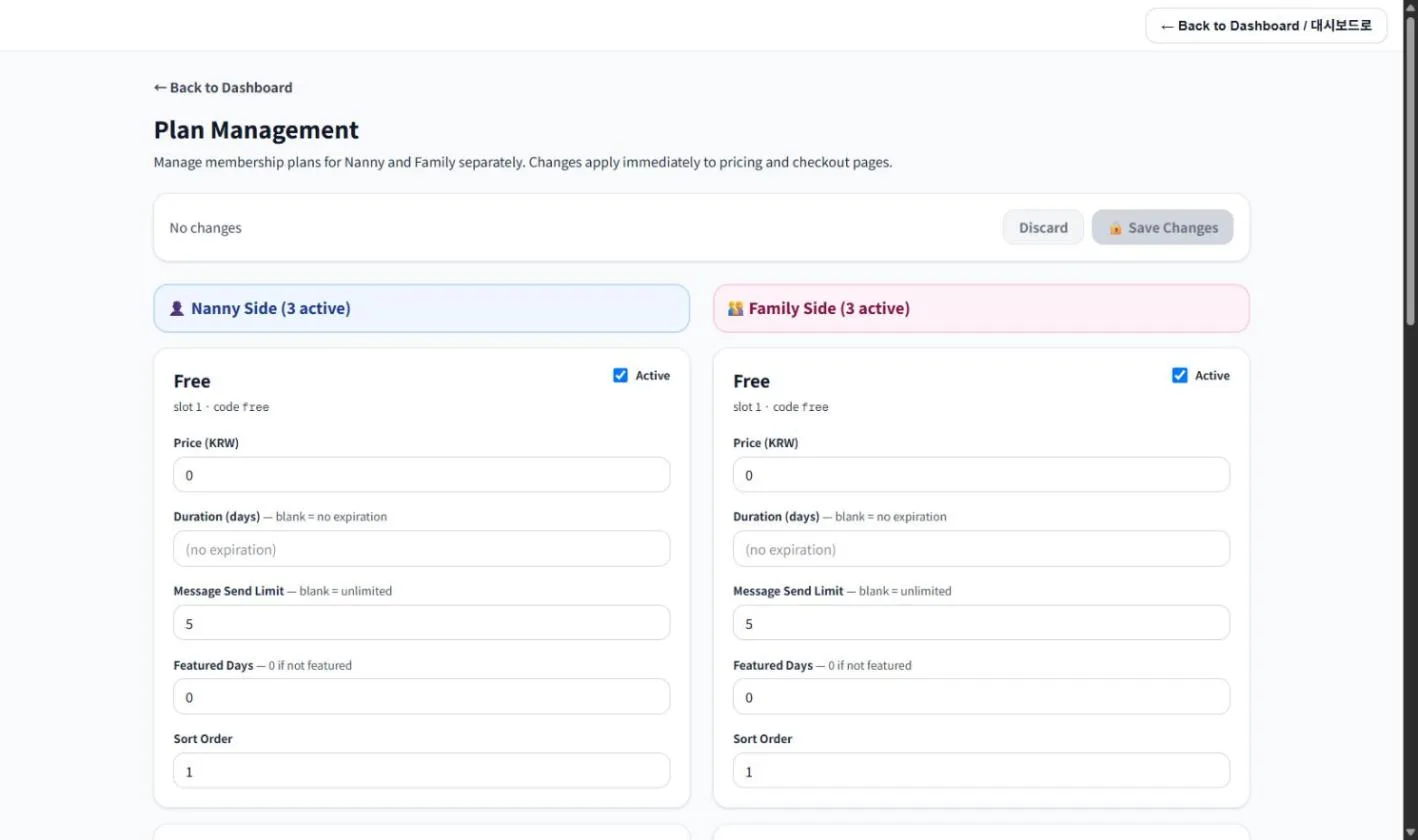The width and height of the screenshot is (1418, 840).
Task: Select the Family Free Featured Days field
Action: click(x=981, y=697)
